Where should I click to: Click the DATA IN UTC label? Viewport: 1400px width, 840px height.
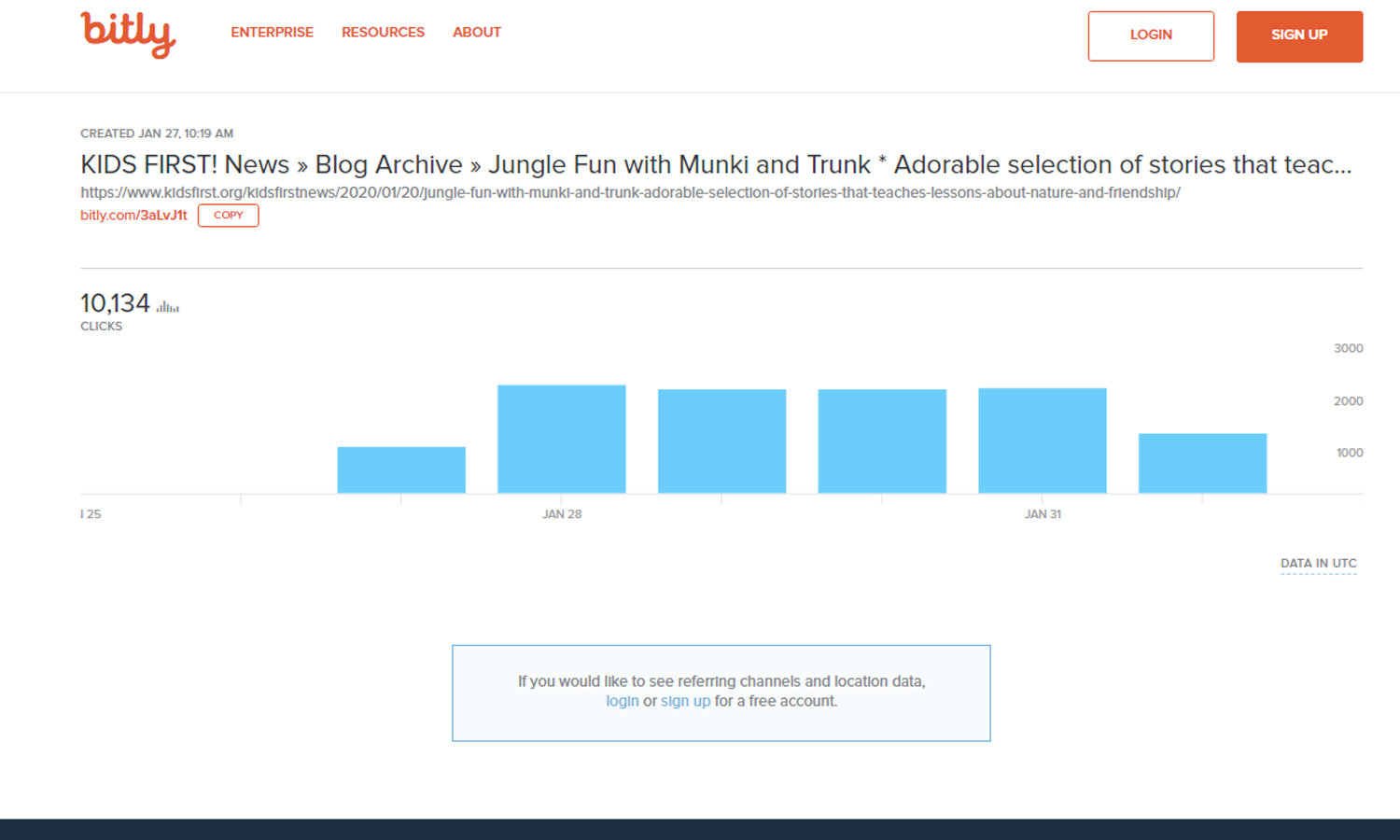pos(1318,564)
